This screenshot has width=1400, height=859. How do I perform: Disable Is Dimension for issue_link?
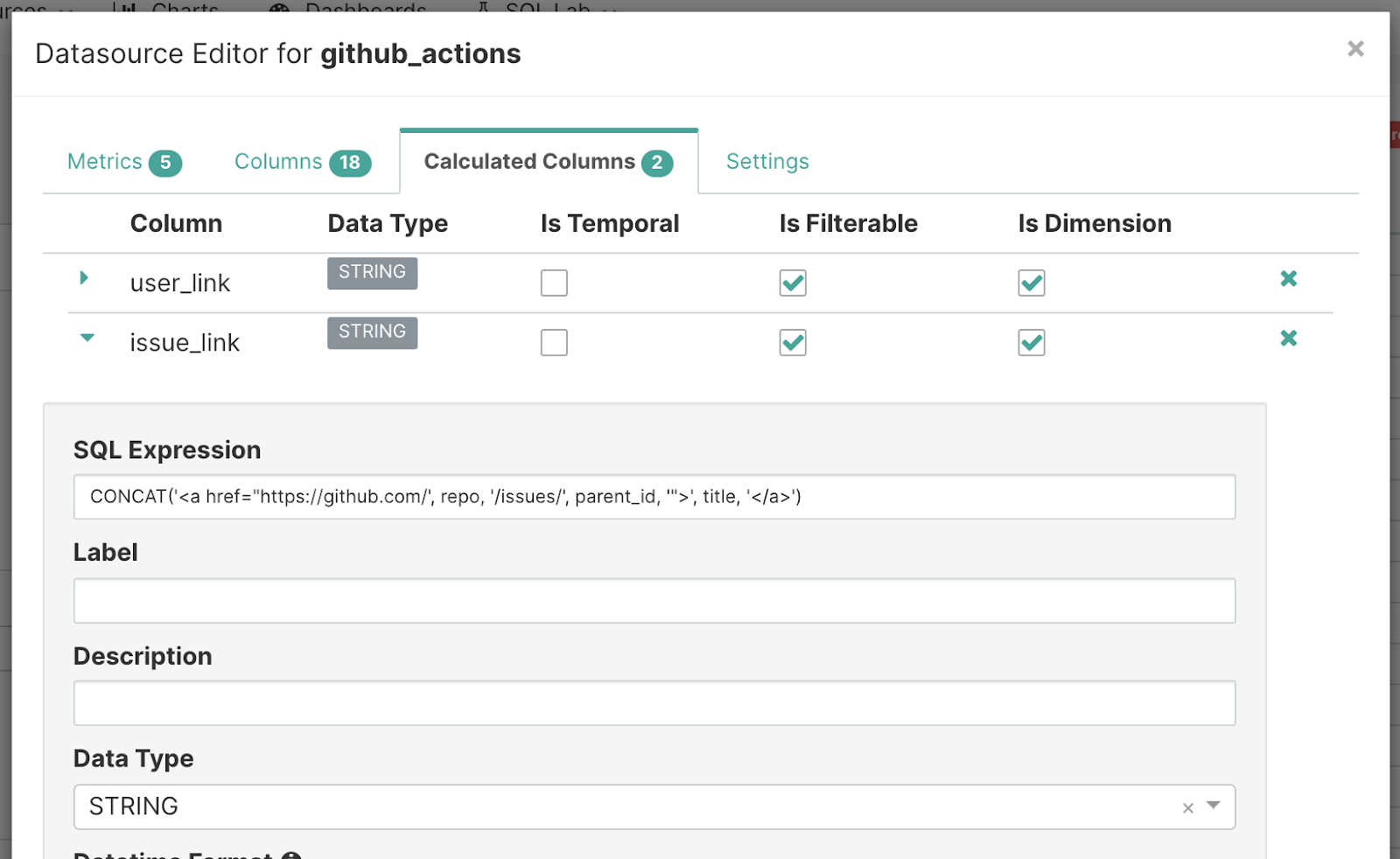(x=1032, y=343)
